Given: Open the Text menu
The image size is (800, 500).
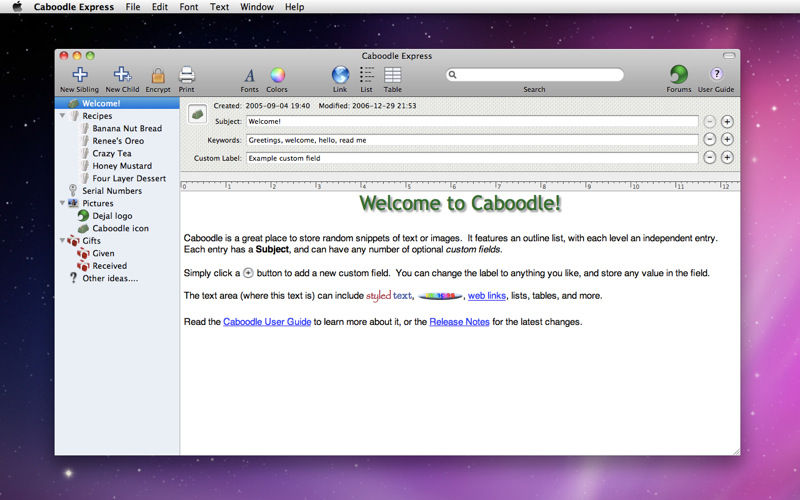Looking at the screenshot, I should coord(219,7).
